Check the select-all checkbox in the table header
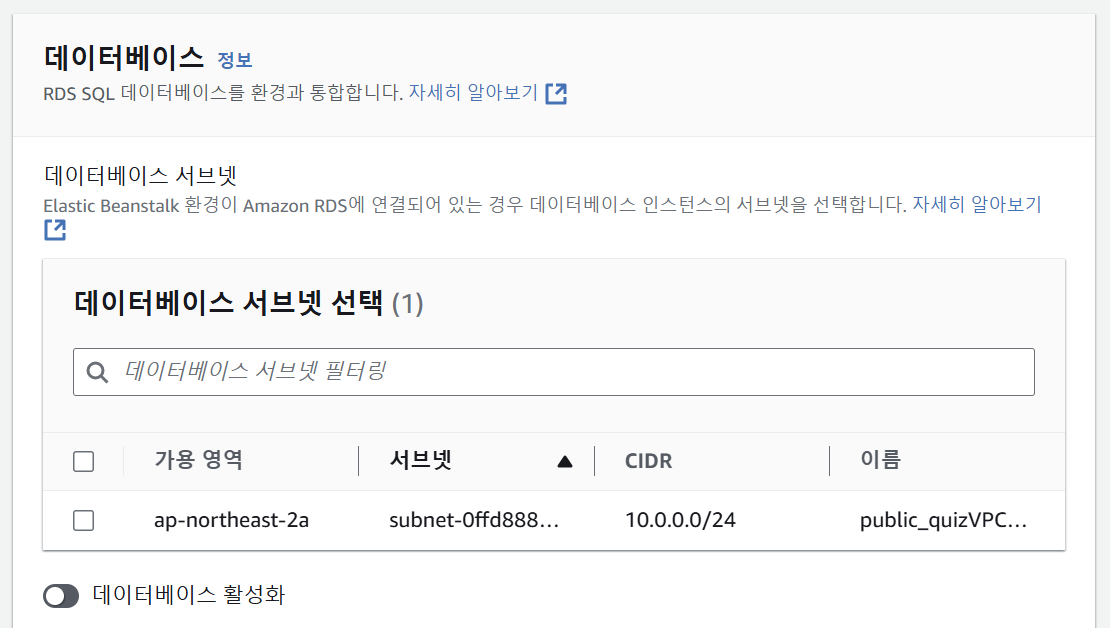 click(x=84, y=461)
